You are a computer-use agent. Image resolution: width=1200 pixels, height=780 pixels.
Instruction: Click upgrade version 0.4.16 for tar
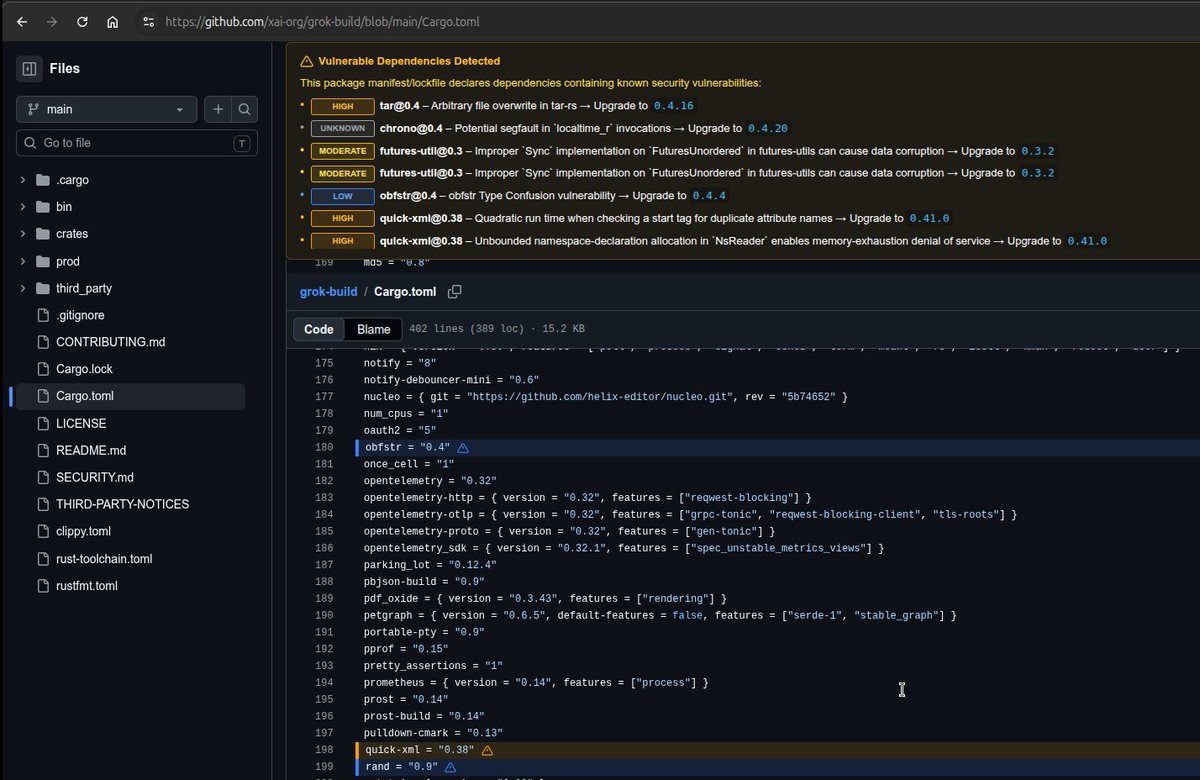coord(673,106)
